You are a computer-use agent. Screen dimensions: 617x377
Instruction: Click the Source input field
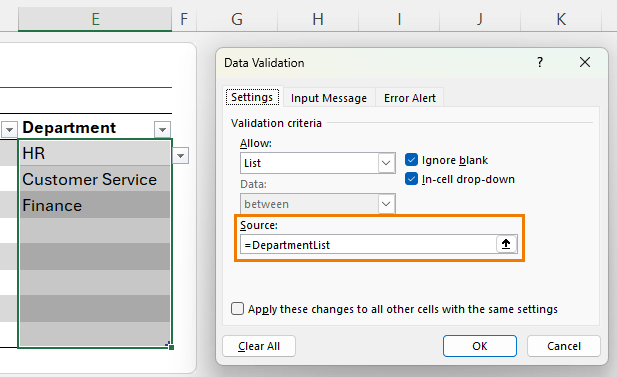pos(368,244)
